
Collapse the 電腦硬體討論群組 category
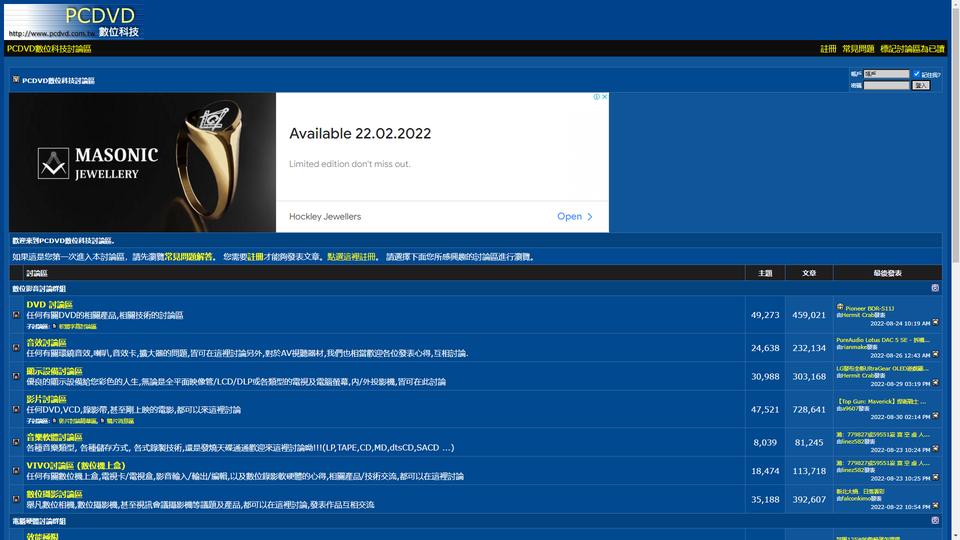[x=935, y=520]
